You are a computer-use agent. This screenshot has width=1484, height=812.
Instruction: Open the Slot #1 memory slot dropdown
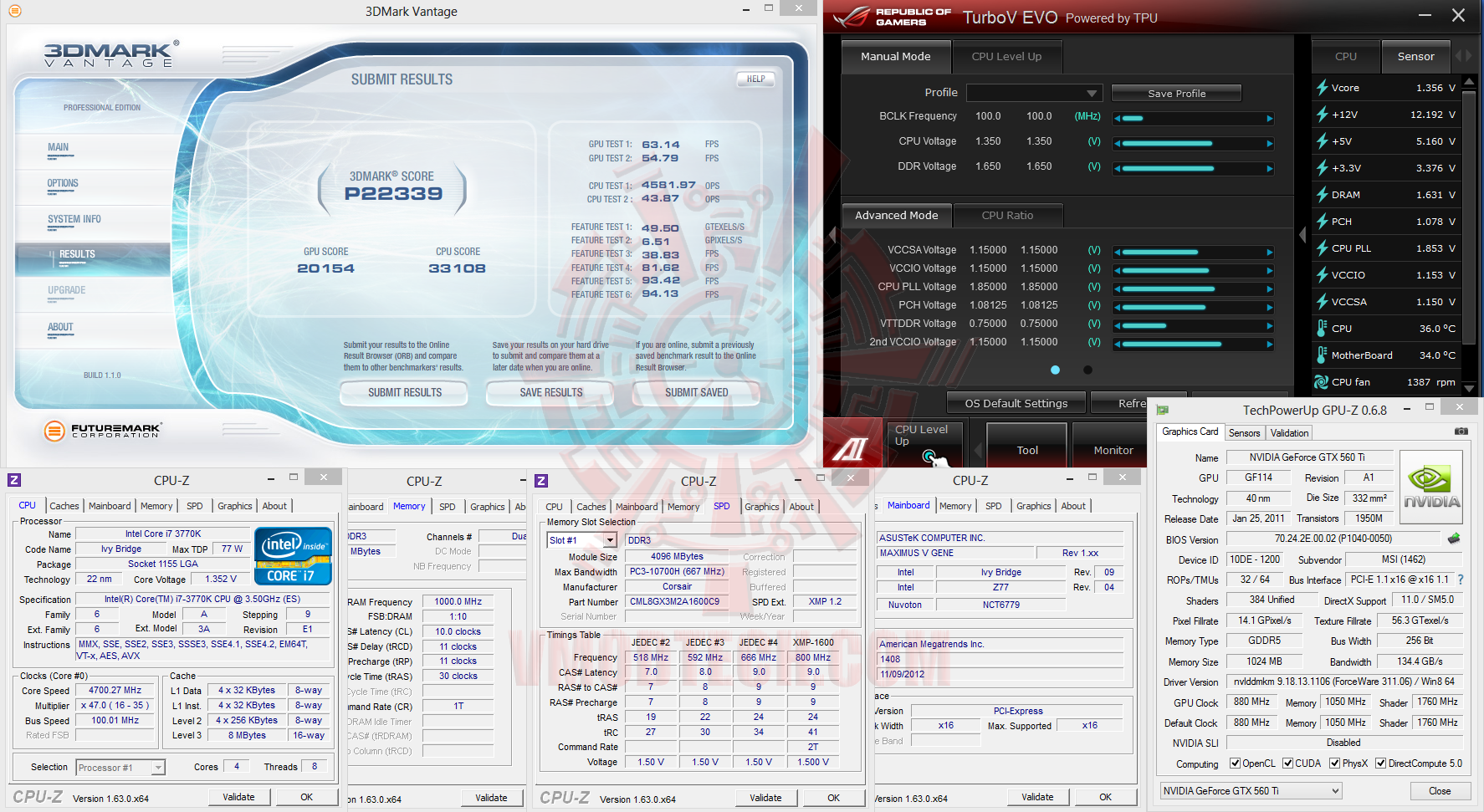[x=582, y=540]
